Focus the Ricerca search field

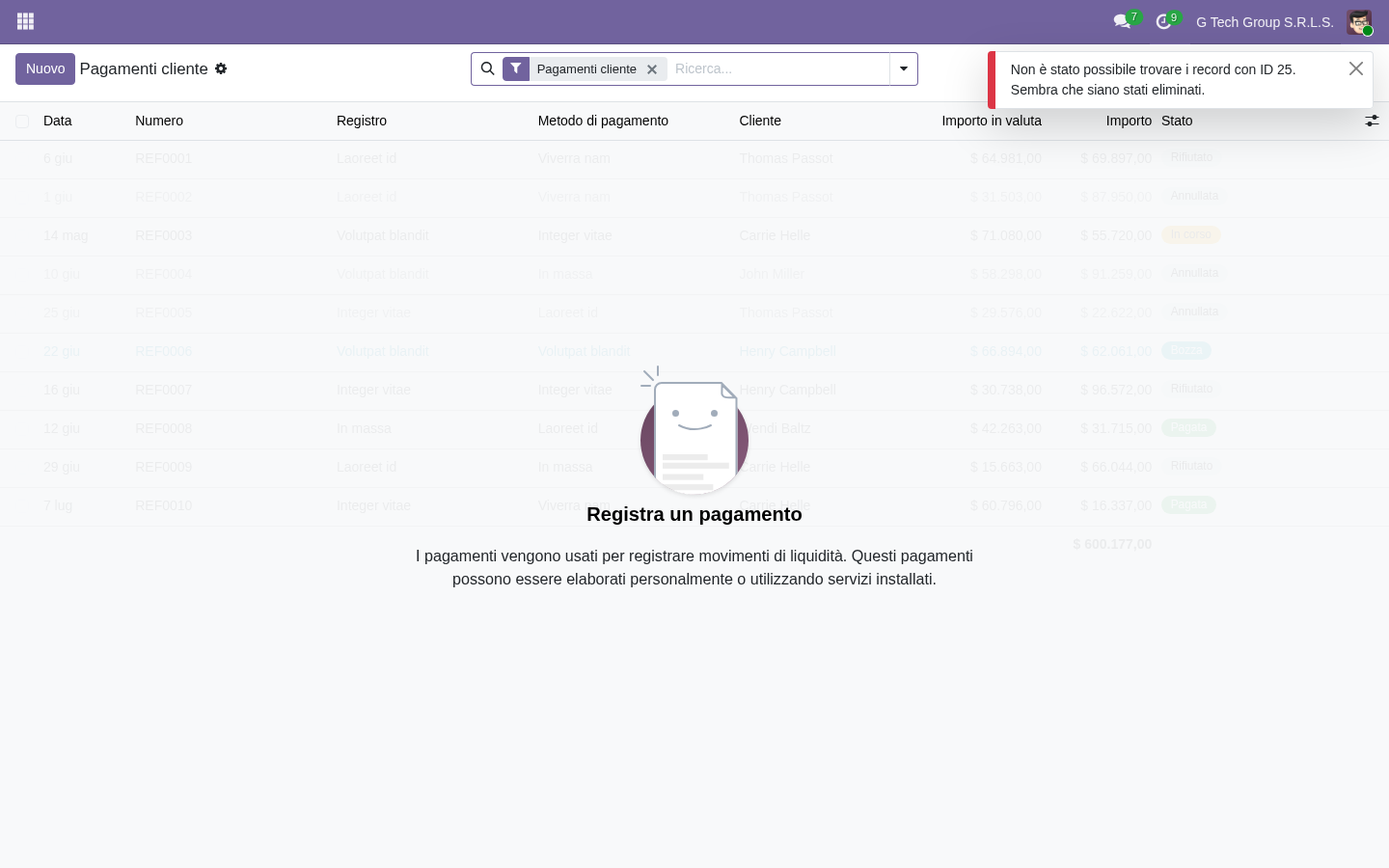pos(777,68)
